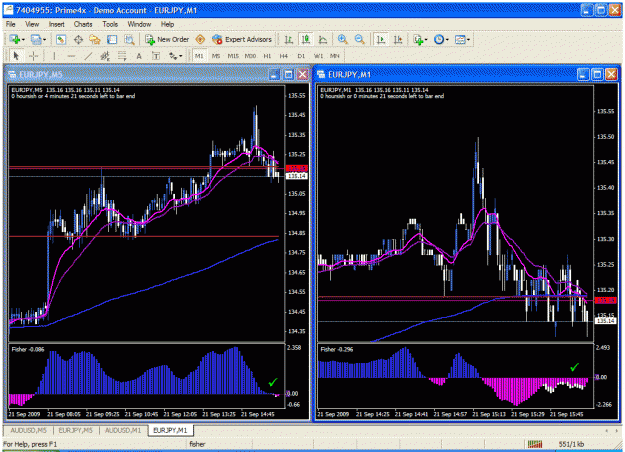
Task: Open the Window menu
Action: click(x=139, y=24)
